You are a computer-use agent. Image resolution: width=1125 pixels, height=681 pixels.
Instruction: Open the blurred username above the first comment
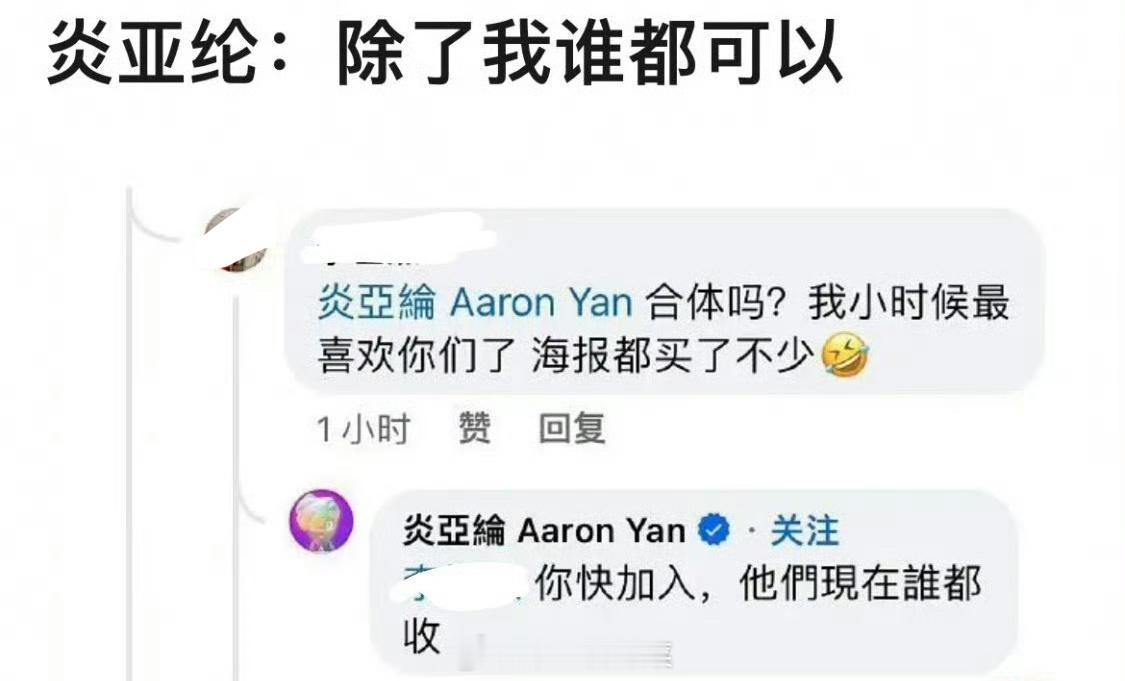pyautogui.click(x=397, y=238)
